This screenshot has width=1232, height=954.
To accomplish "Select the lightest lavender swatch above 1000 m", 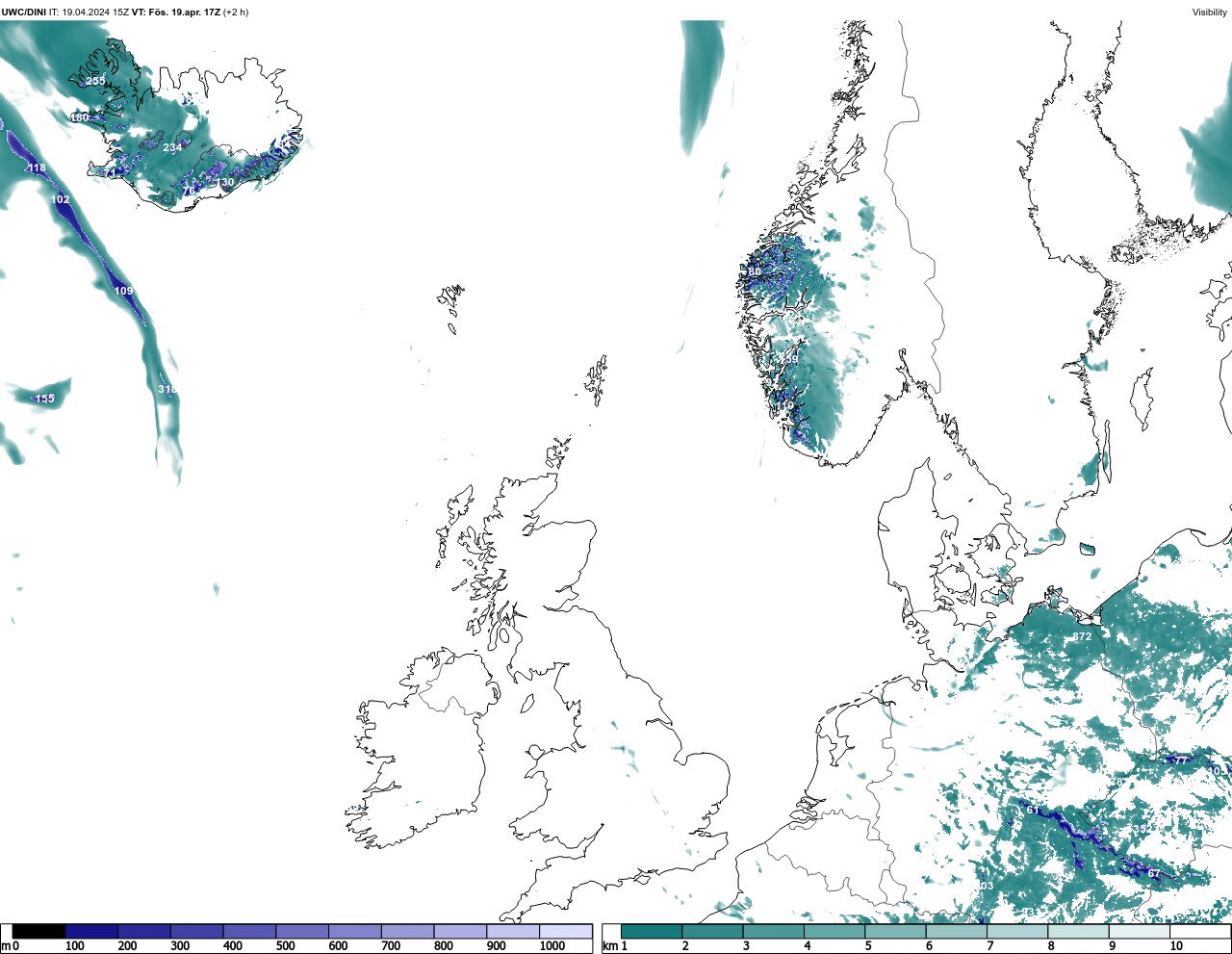I will (566, 931).
